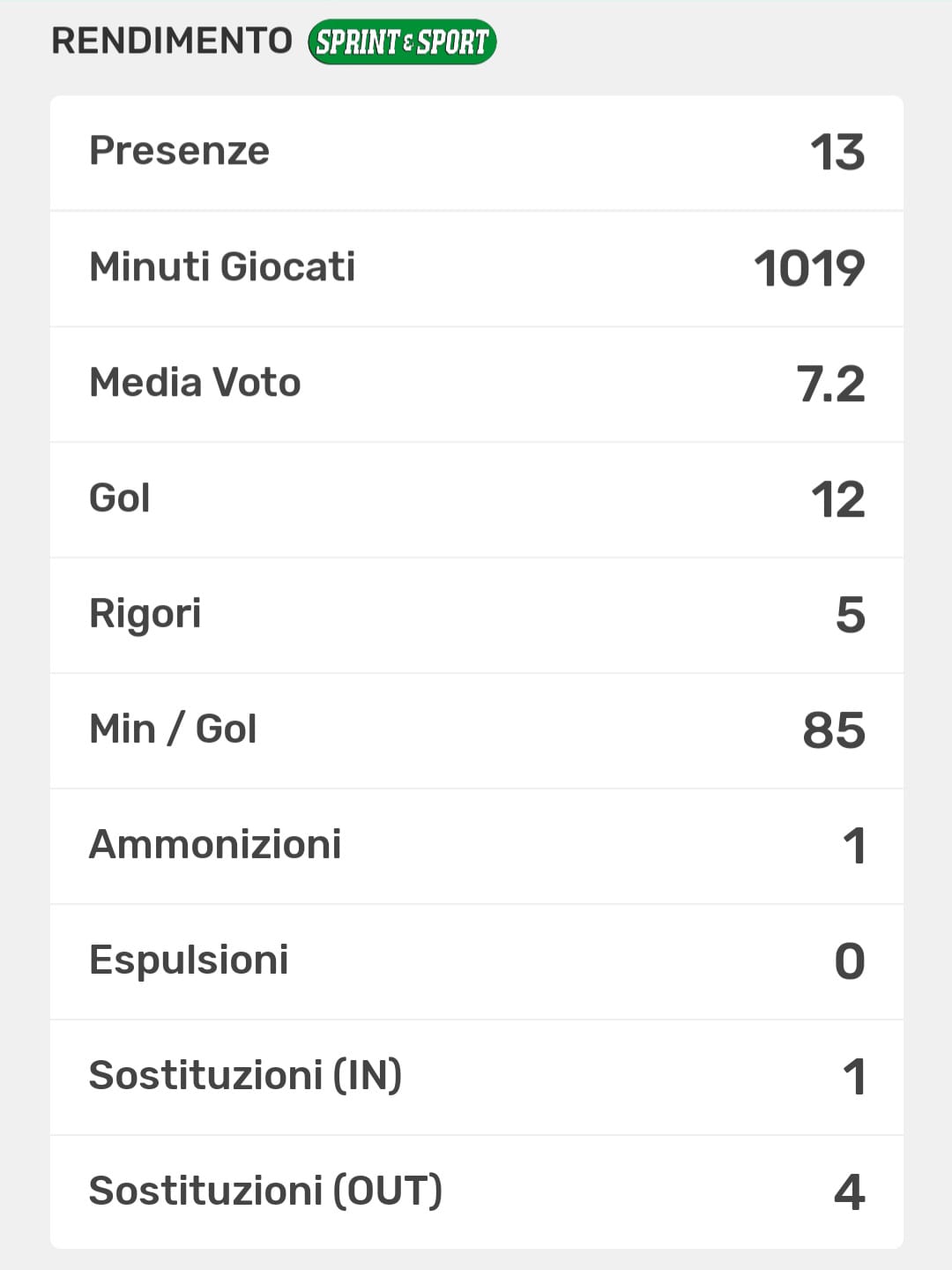Select the Rigori row label
Viewport: 952px width, 1270px height.
(145, 614)
